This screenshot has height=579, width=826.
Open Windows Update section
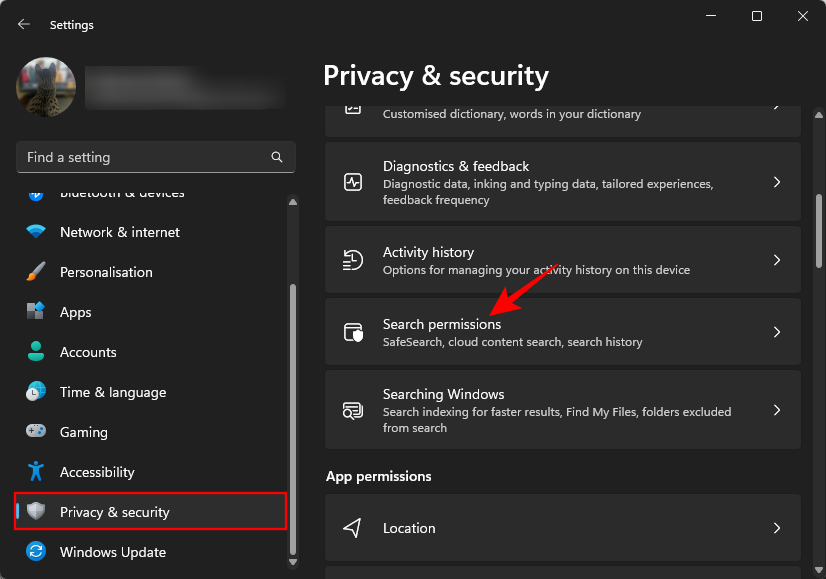[151, 552]
